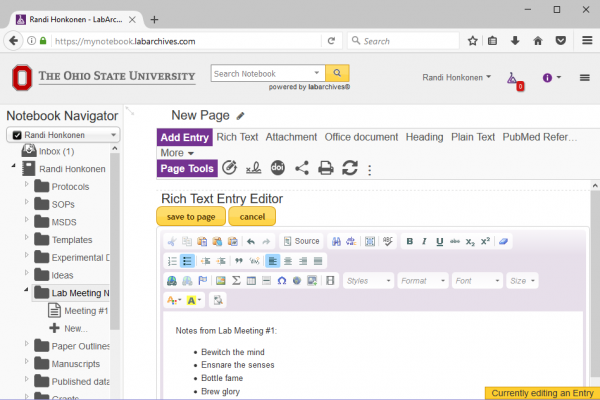Screen dimensions: 600x400
Task: Toggle center text alignment
Action: click(x=288, y=261)
